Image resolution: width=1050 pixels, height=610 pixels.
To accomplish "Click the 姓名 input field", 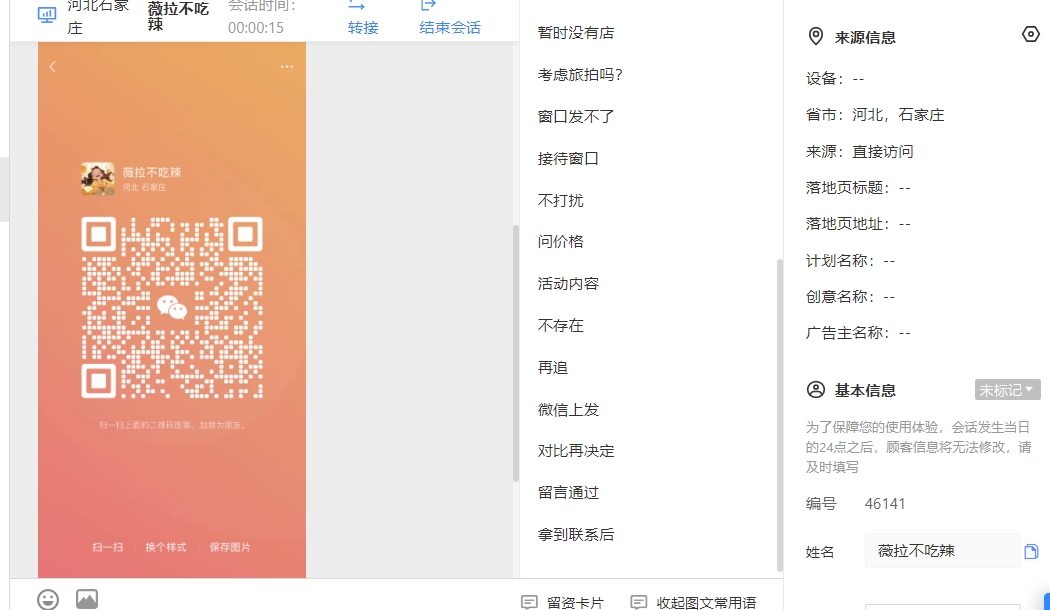I will (x=942, y=551).
